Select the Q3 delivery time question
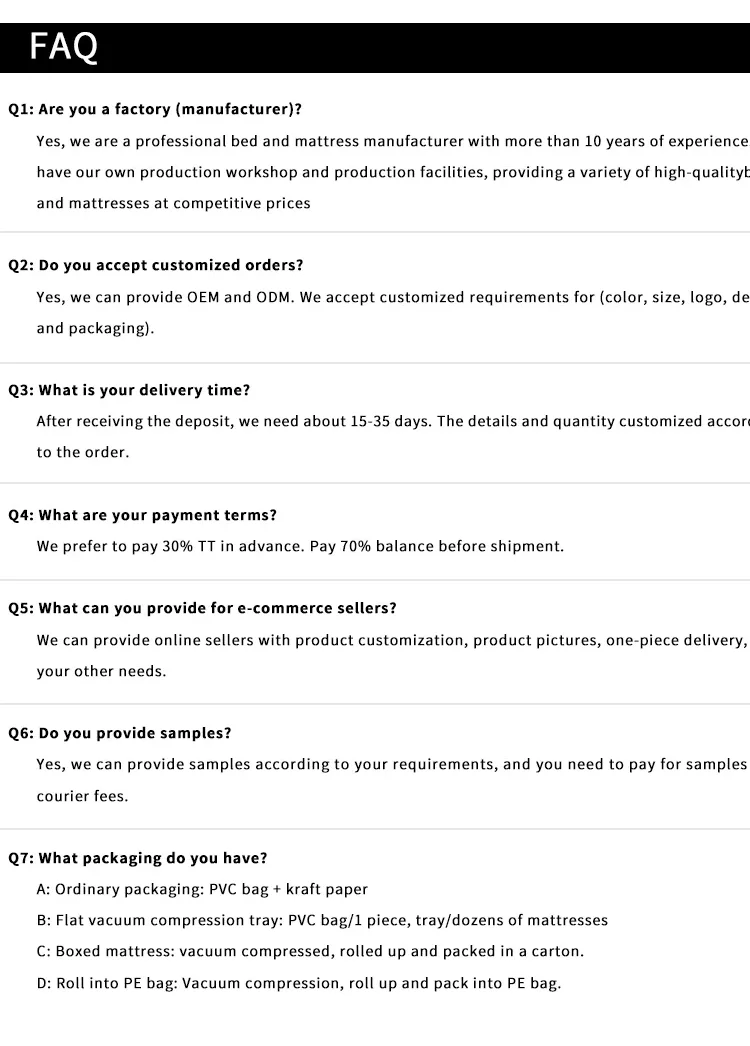750x1046 pixels. (x=129, y=390)
